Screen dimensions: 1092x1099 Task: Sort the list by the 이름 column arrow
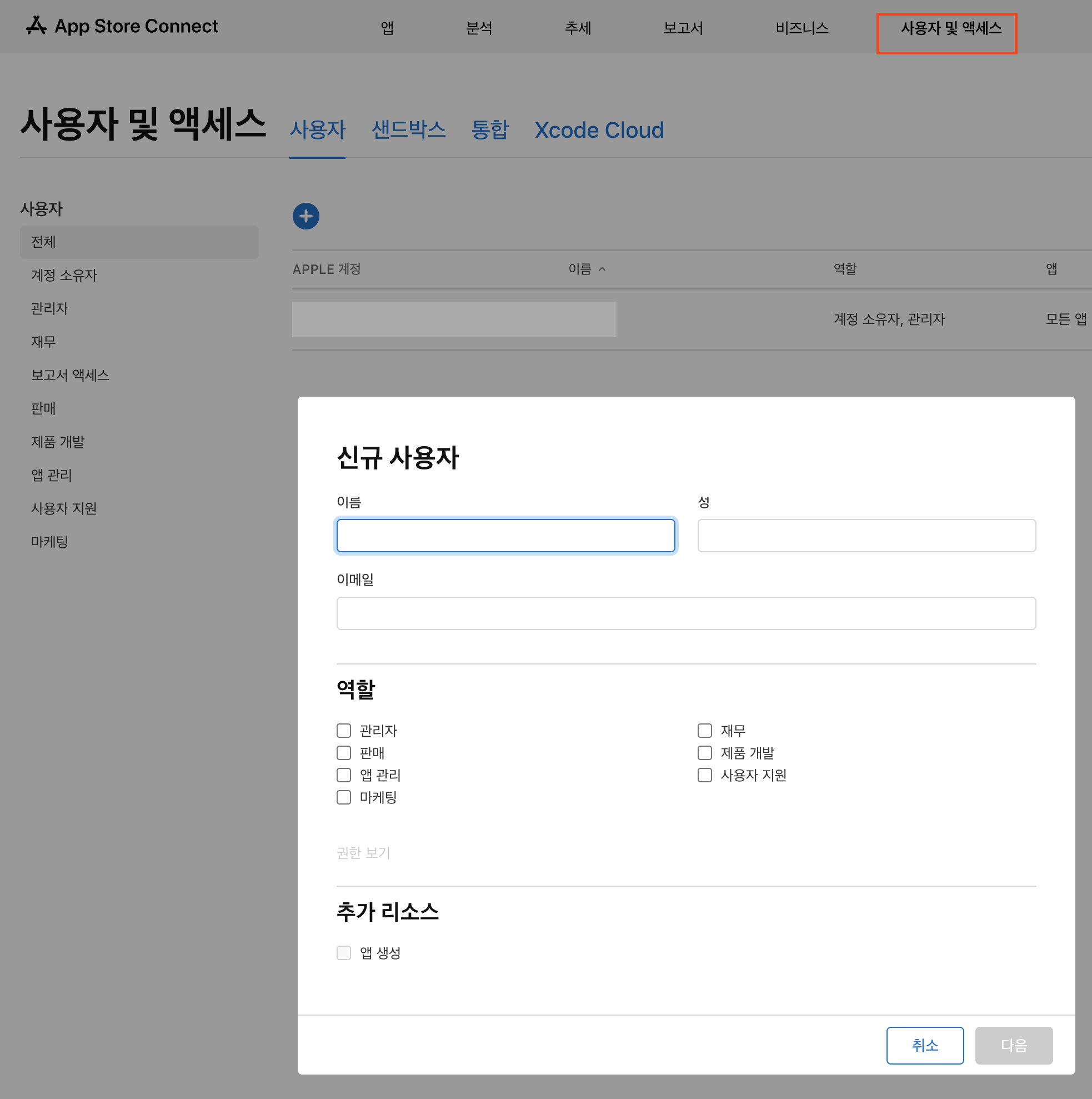602,269
